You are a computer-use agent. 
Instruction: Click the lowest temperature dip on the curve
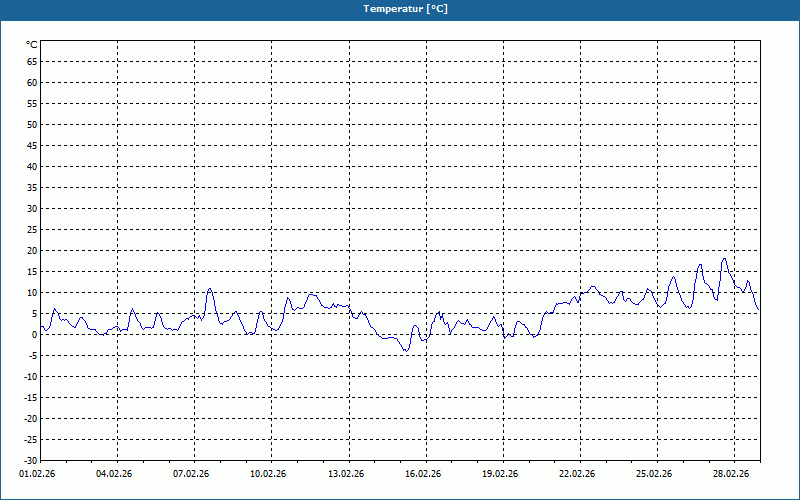(x=406, y=351)
